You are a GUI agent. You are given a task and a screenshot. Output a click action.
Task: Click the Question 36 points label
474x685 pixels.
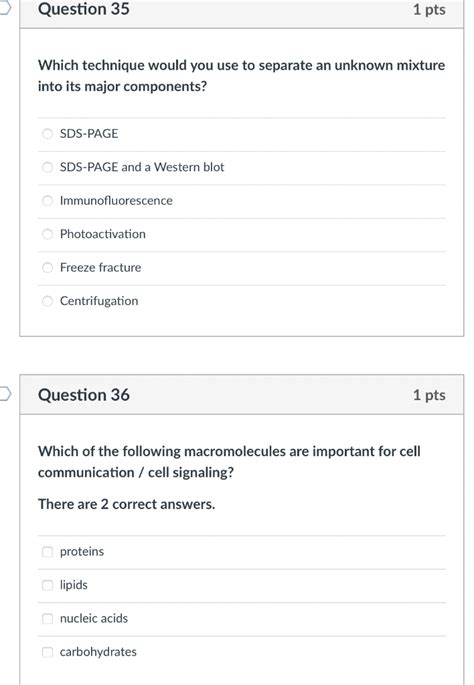pos(429,395)
